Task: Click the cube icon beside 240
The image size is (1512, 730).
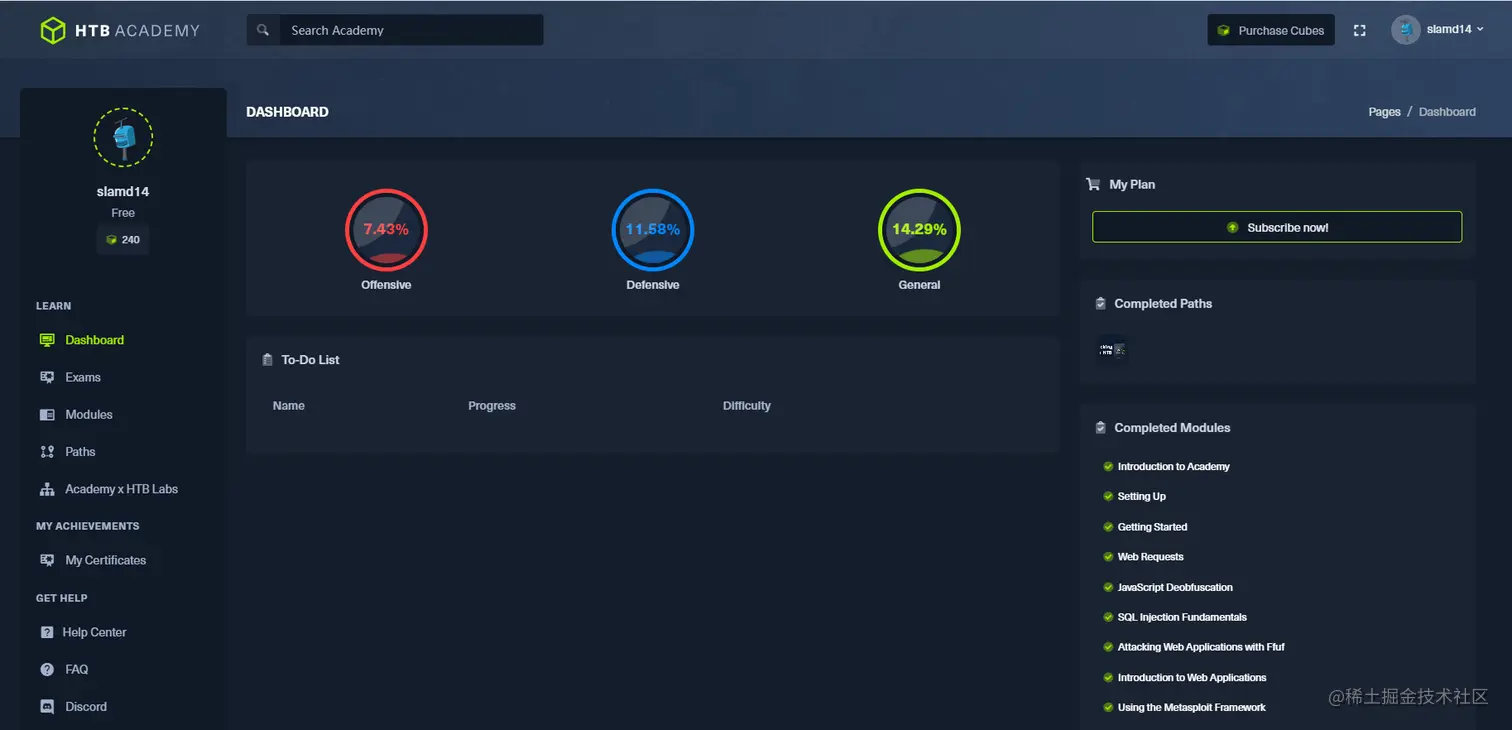Action: click(x=112, y=240)
